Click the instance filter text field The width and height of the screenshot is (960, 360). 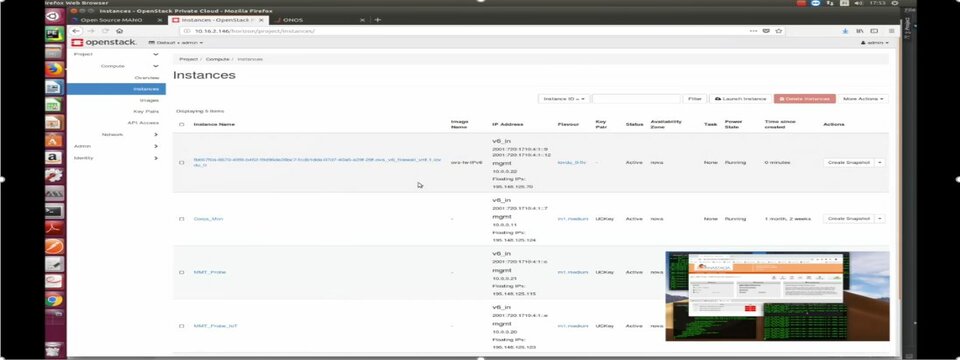tap(636, 99)
